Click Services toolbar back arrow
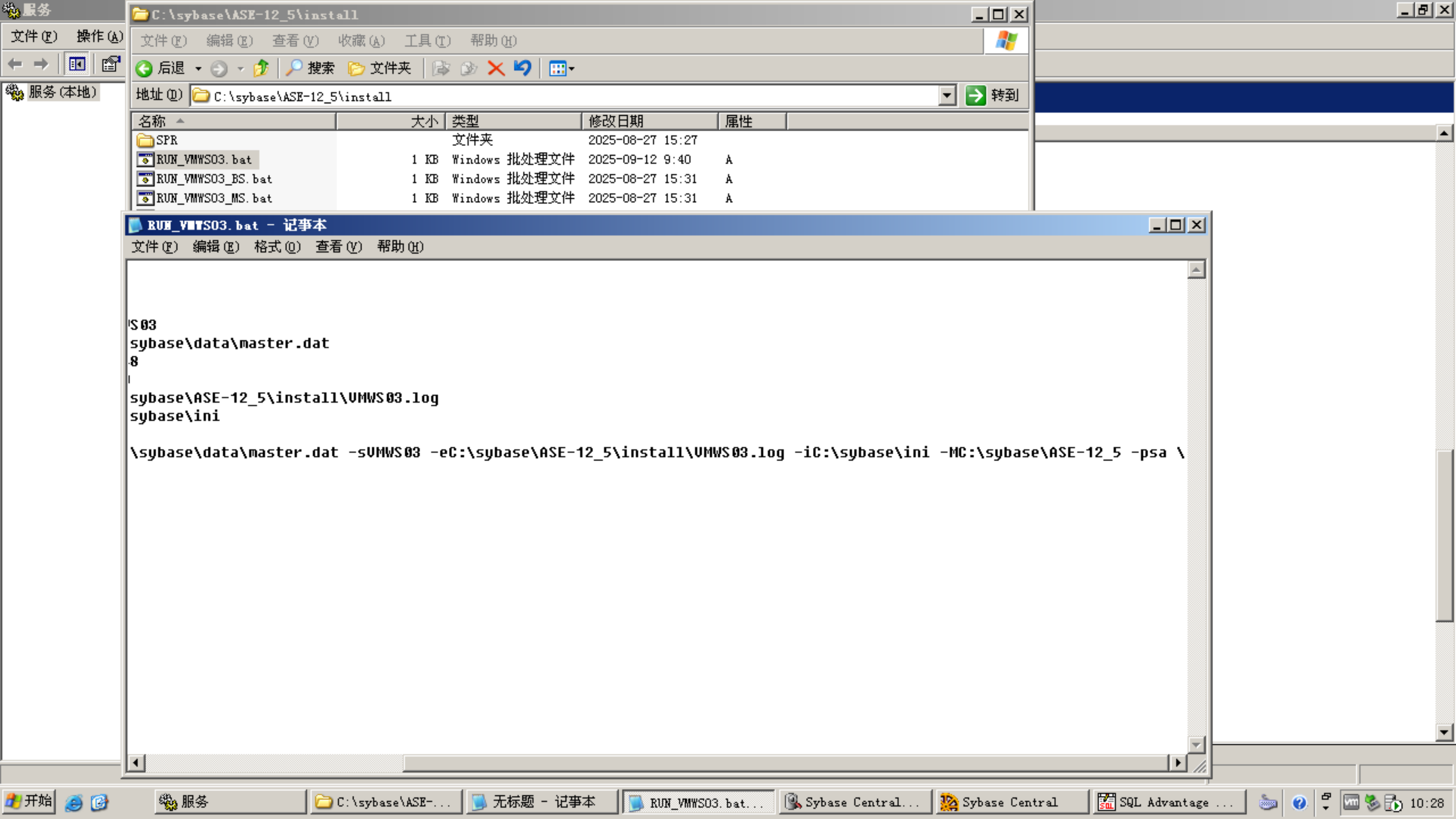Screen dimensions: 1456x819 click(x=15, y=64)
